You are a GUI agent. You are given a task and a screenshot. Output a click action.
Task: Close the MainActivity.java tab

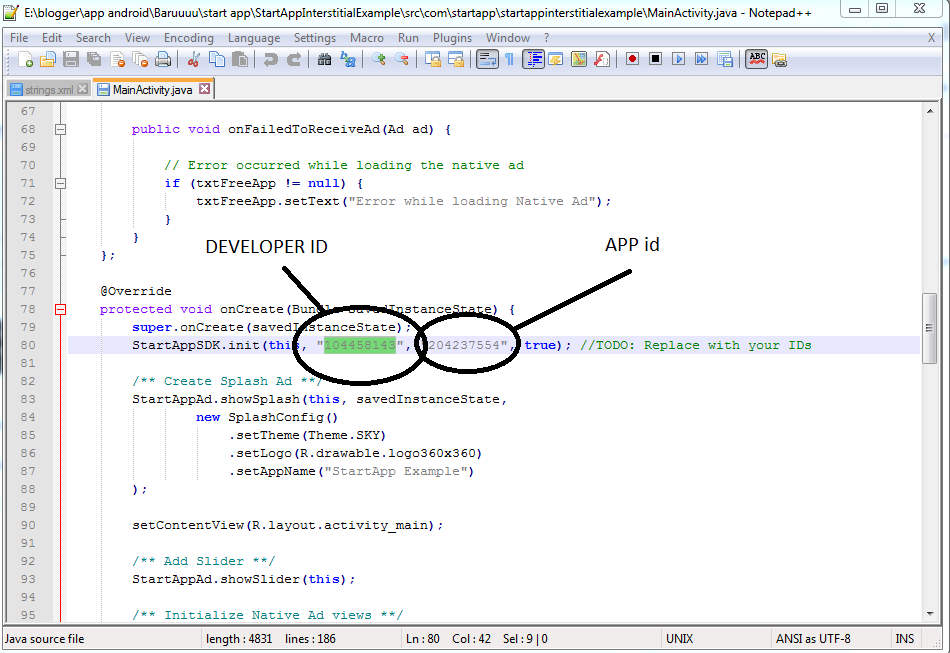click(205, 88)
